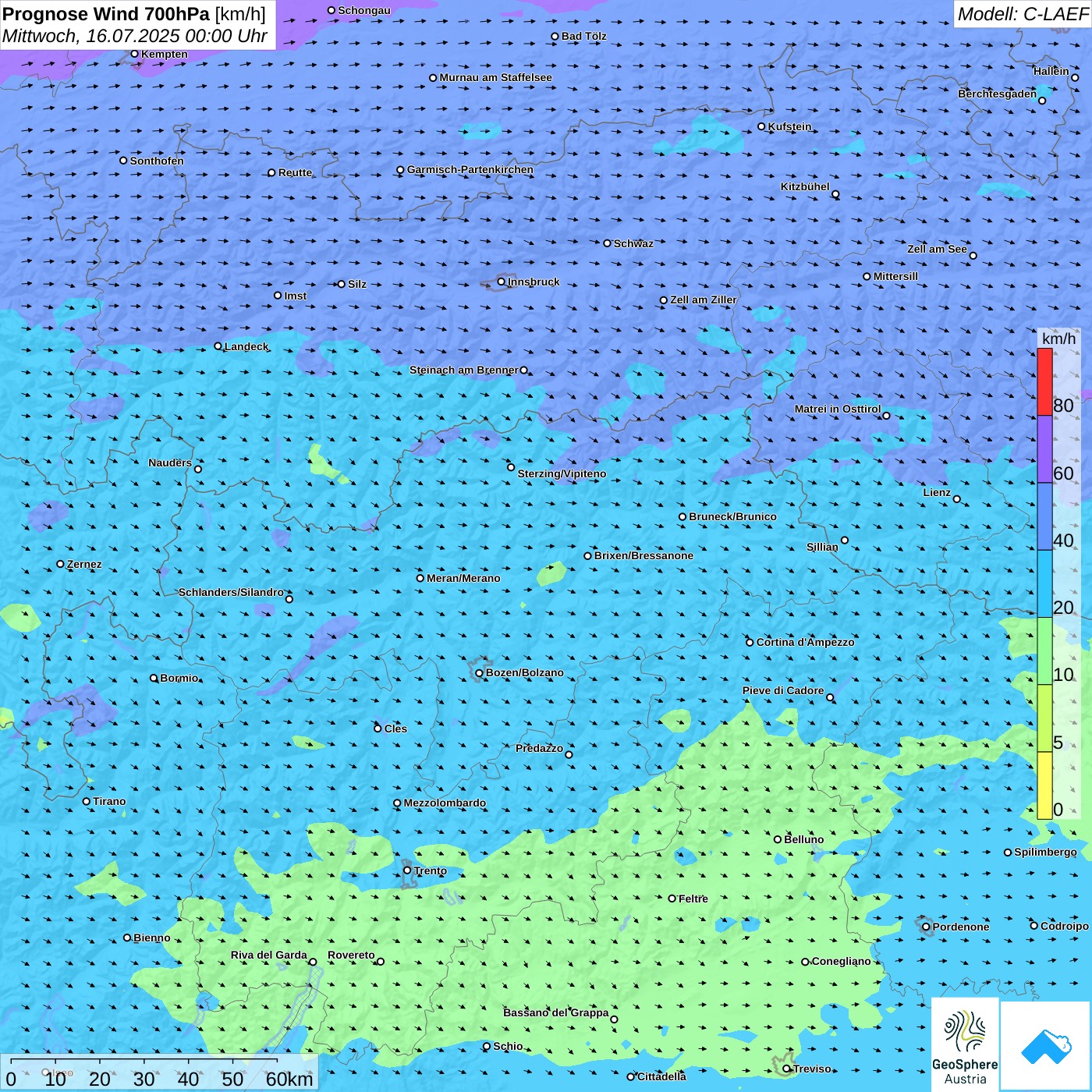Image resolution: width=1092 pixels, height=1092 pixels.
Task: Click the 'Nauders' label
Action: 170,463
